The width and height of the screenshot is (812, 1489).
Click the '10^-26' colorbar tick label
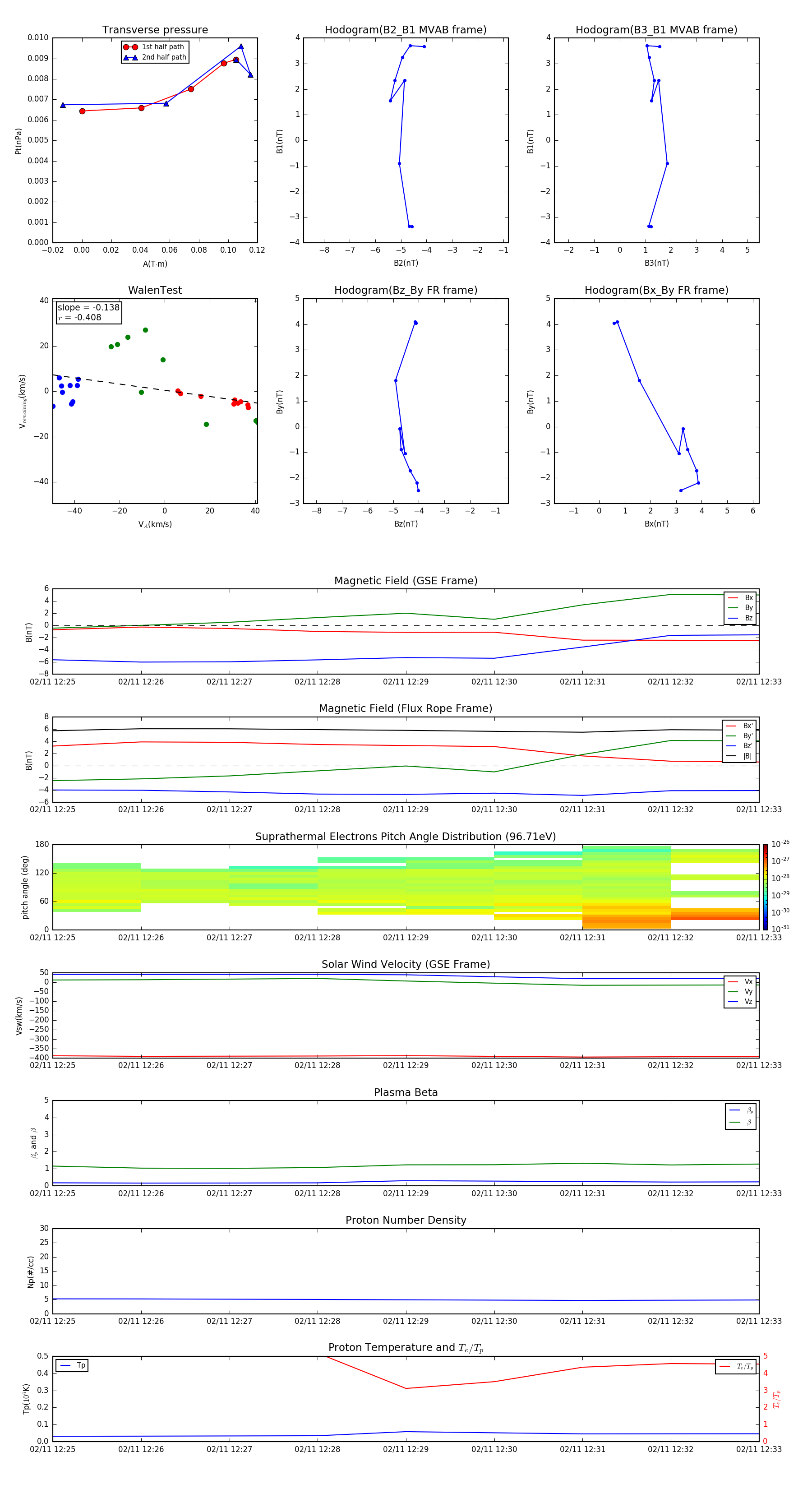780,844
